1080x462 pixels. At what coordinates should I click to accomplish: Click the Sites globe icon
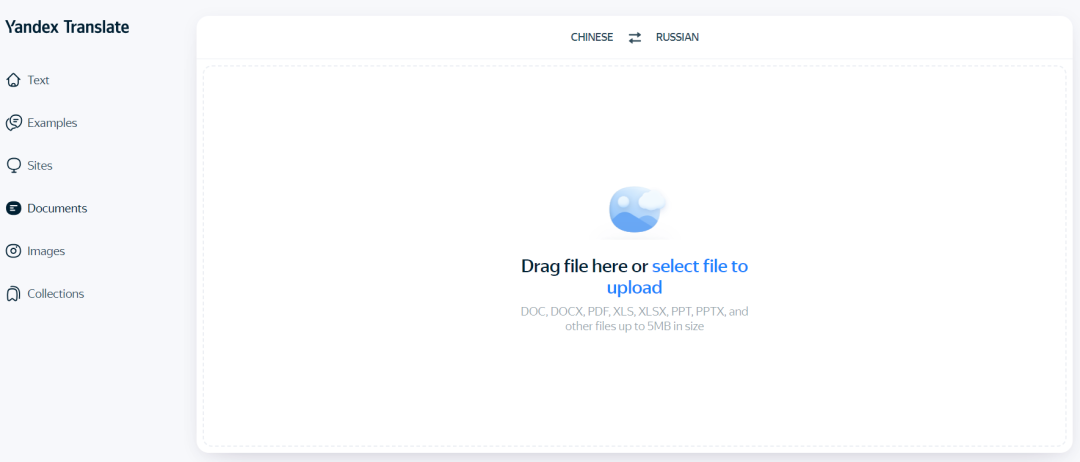[13, 166]
